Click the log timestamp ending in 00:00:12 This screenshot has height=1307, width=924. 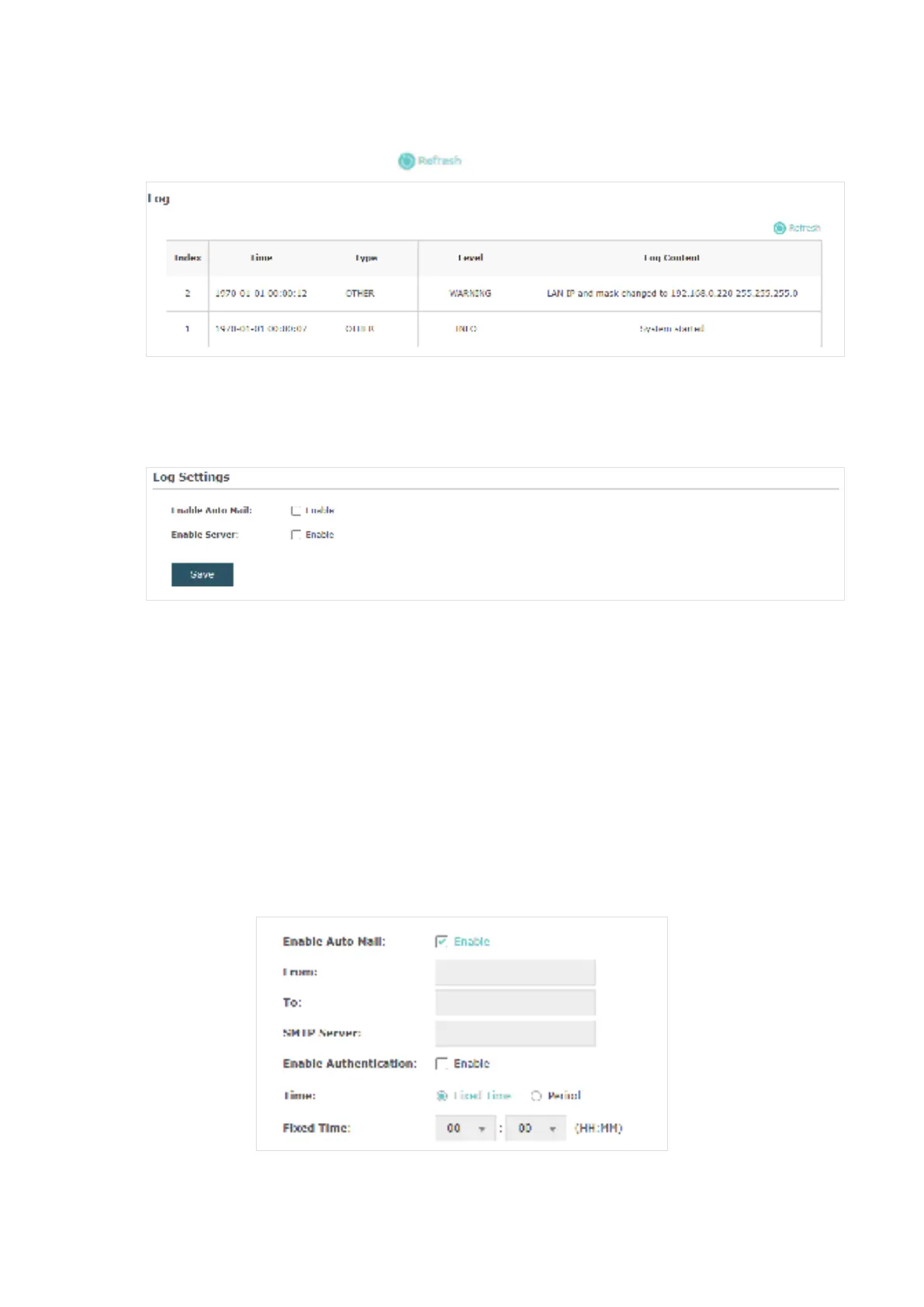tap(261, 293)
